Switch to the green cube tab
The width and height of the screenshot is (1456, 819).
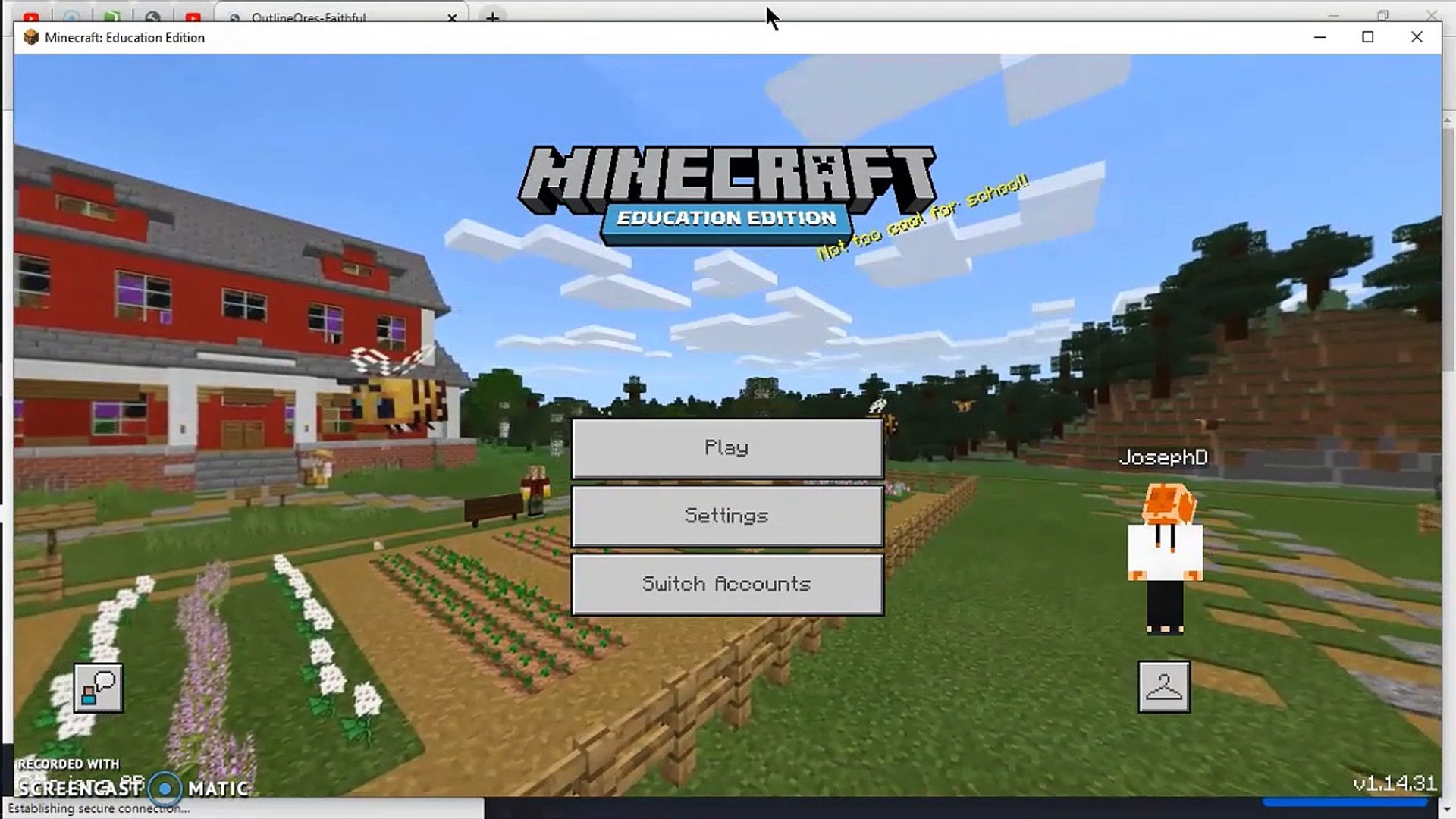pos(111,17)
